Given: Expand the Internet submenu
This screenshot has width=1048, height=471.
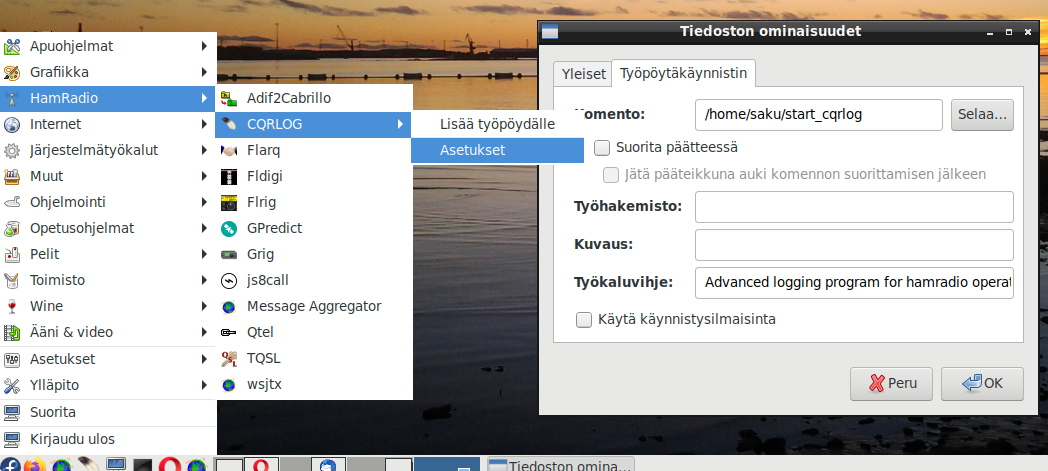Looking at the screenshot, I should pos(108,124).
